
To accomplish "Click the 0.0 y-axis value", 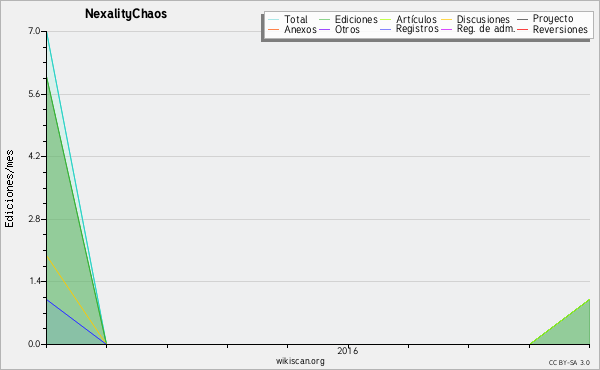I will (34, 344).
